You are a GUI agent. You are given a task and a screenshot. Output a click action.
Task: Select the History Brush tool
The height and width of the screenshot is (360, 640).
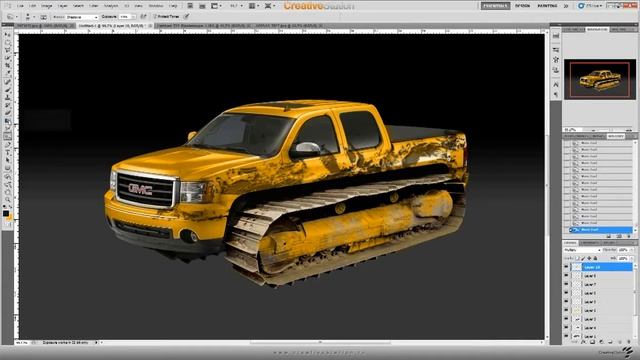click(x=7, y=104)
